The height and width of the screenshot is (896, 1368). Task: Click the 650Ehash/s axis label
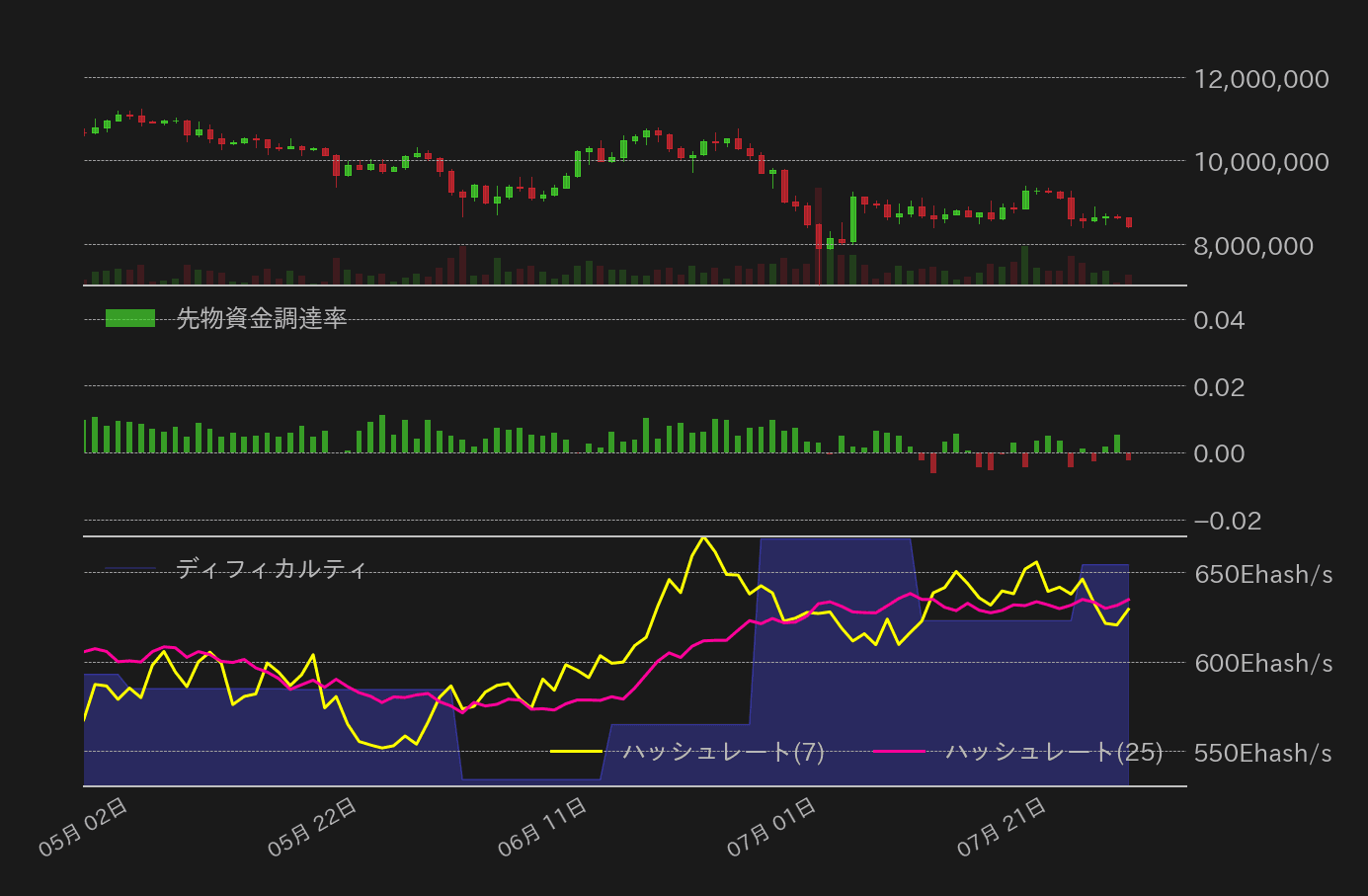pos(1263,574)
